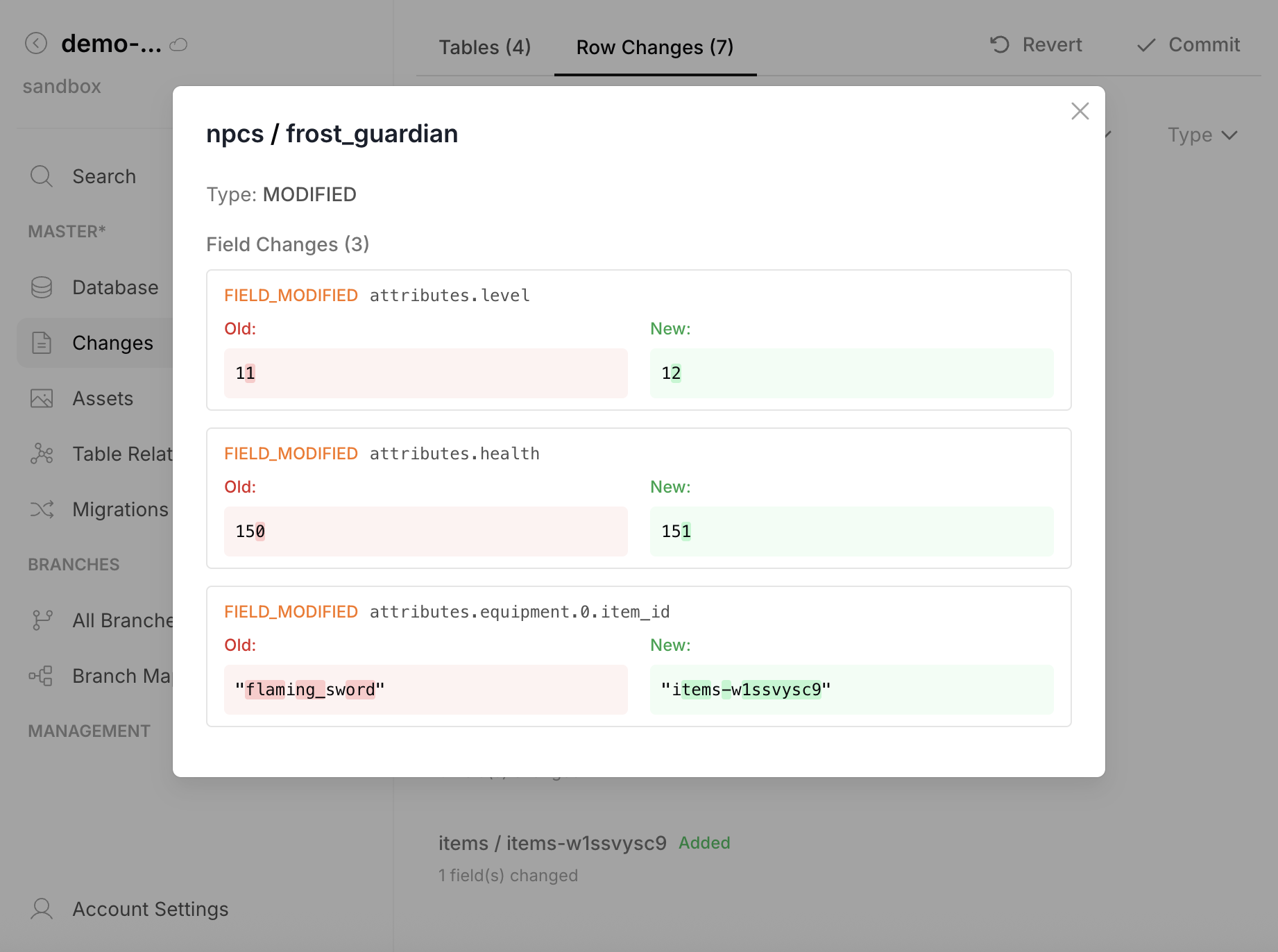
Task: Revert all pending changes
Action: (1035, 44)
